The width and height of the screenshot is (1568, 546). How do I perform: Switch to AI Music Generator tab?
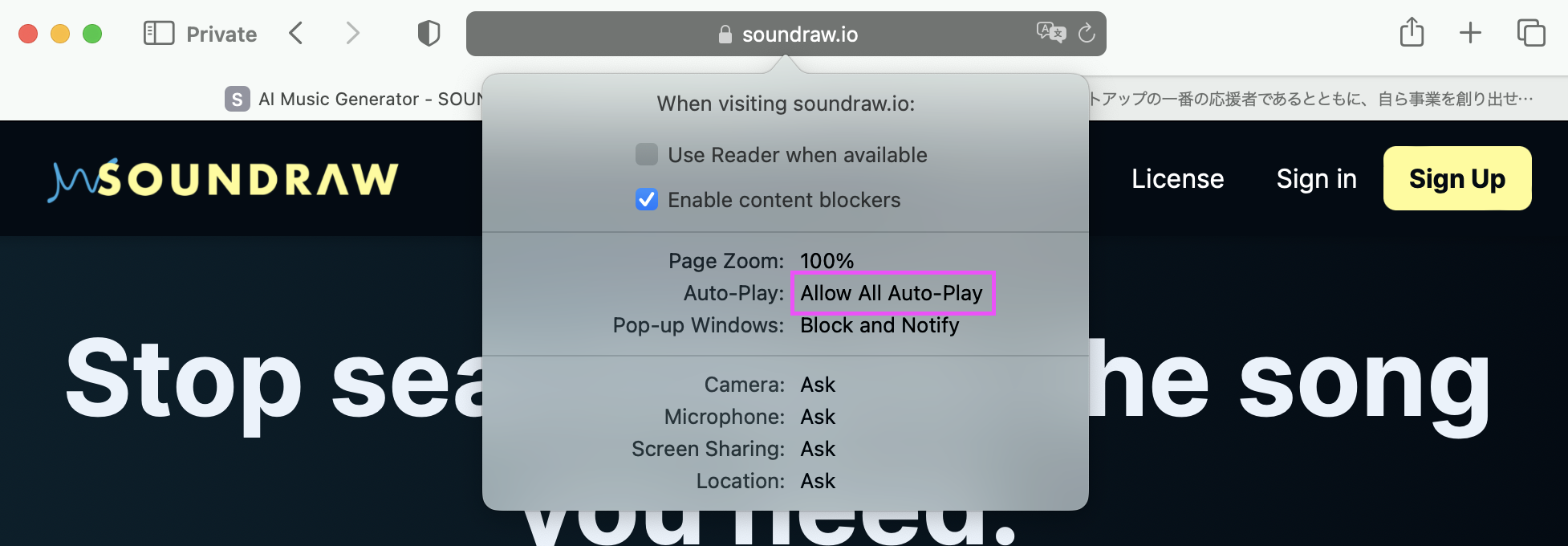point(353,99)
